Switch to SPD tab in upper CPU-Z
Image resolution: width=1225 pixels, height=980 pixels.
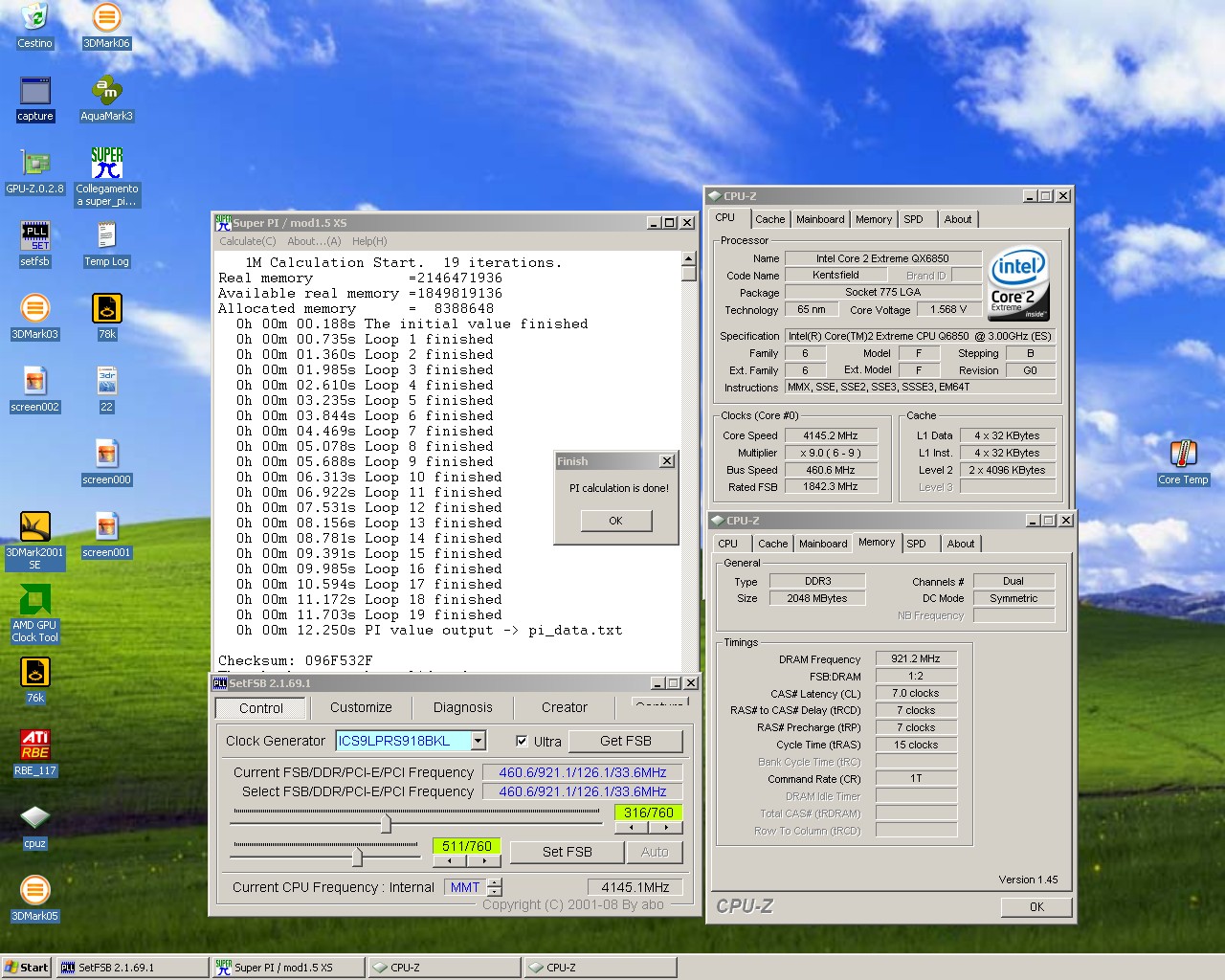point(914,219)
